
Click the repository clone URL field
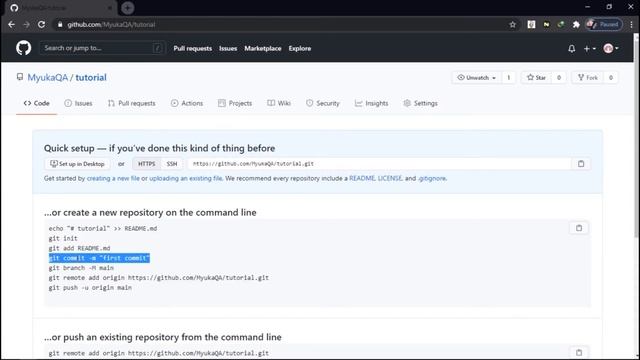point(379,164)
